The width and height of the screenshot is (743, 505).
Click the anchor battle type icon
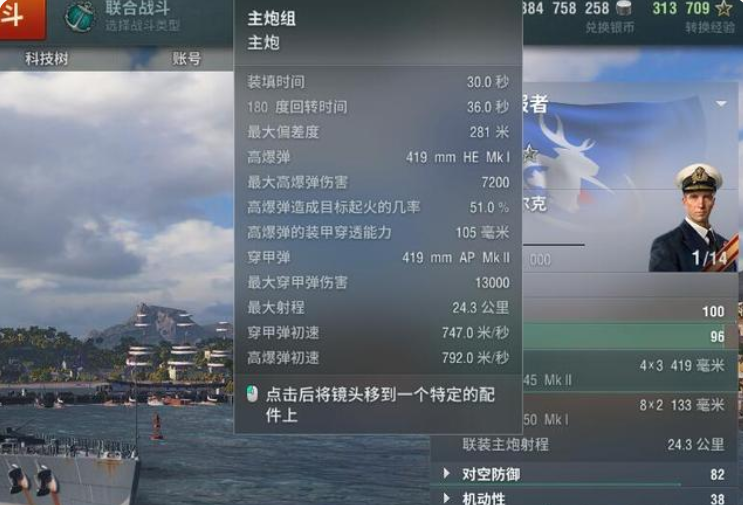[79, 17]
